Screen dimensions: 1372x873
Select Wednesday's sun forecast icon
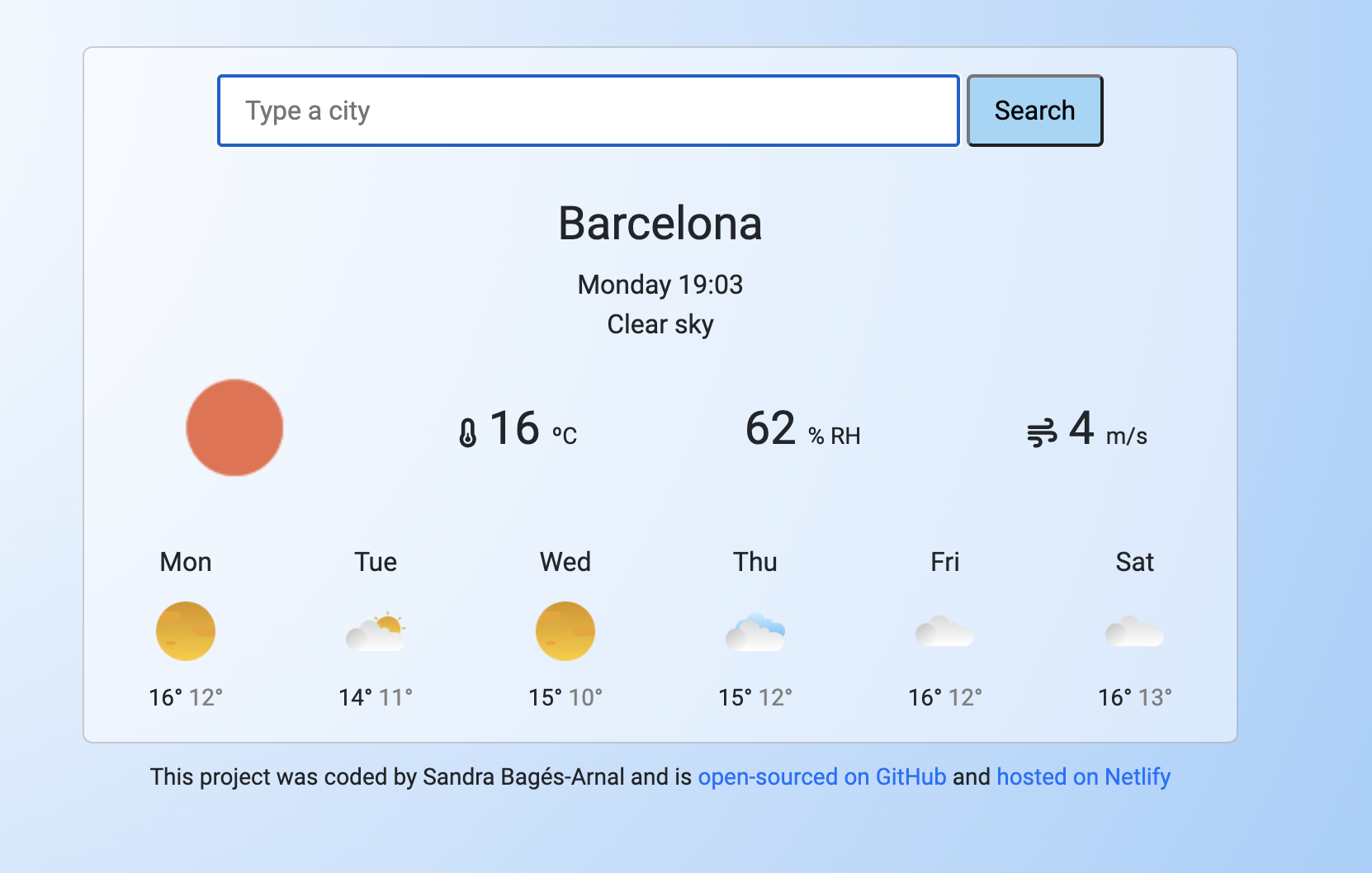tap(565, 630)
